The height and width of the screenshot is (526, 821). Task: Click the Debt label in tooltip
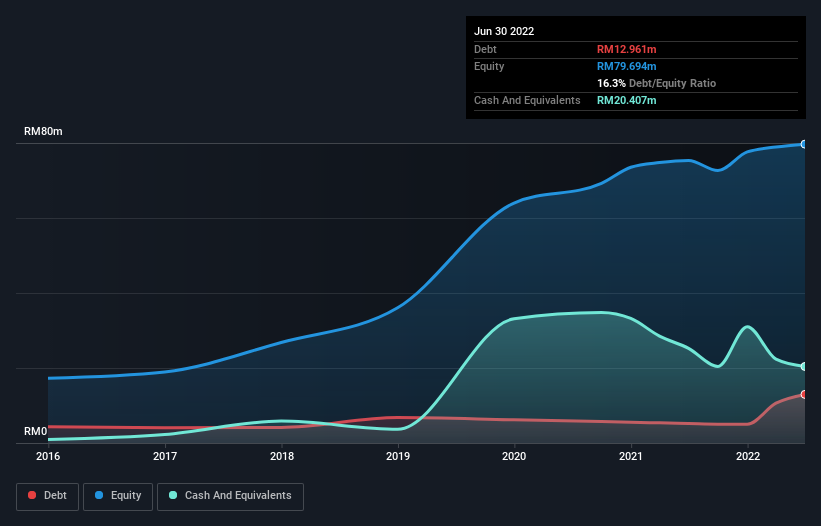click(485, 49)
